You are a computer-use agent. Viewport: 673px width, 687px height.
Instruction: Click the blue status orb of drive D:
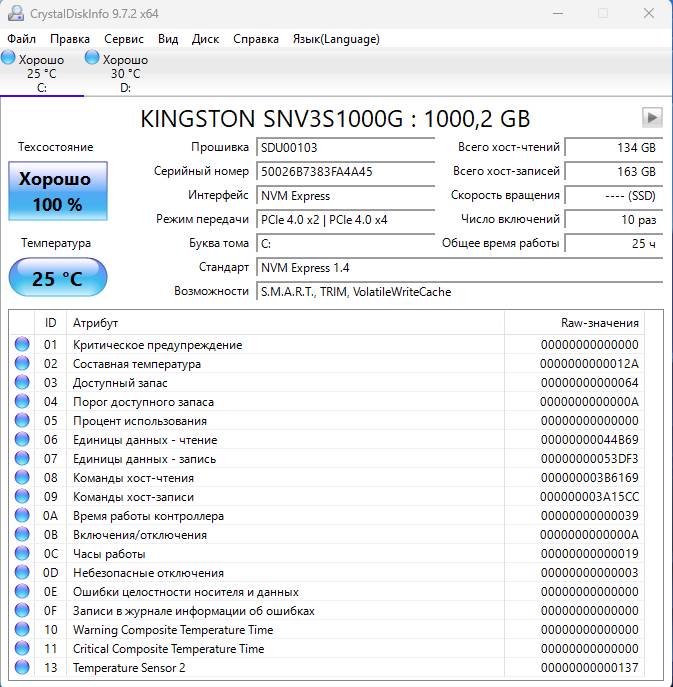click(93, 59)
